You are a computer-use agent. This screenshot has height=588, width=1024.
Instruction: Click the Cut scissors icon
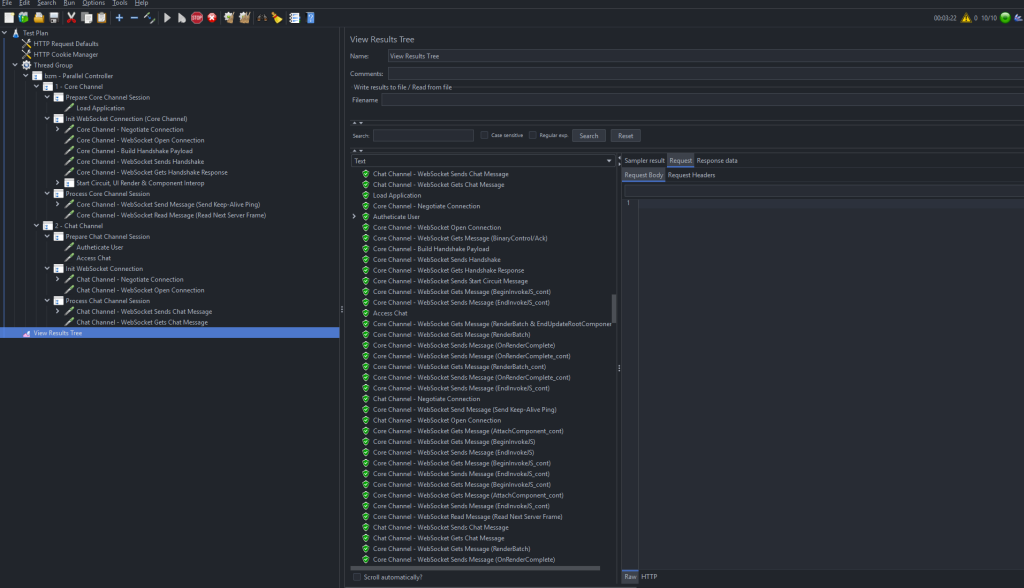pyautogui.click(x=71, y=18)
